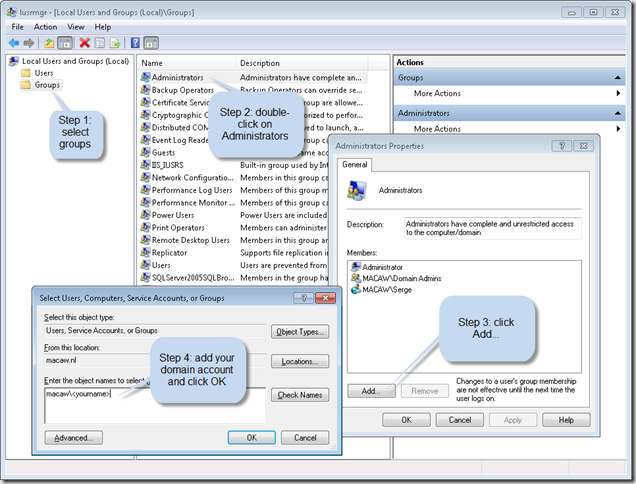
Task: Click the Description field in Administrators Properties
Action: (x=492, y=228)
